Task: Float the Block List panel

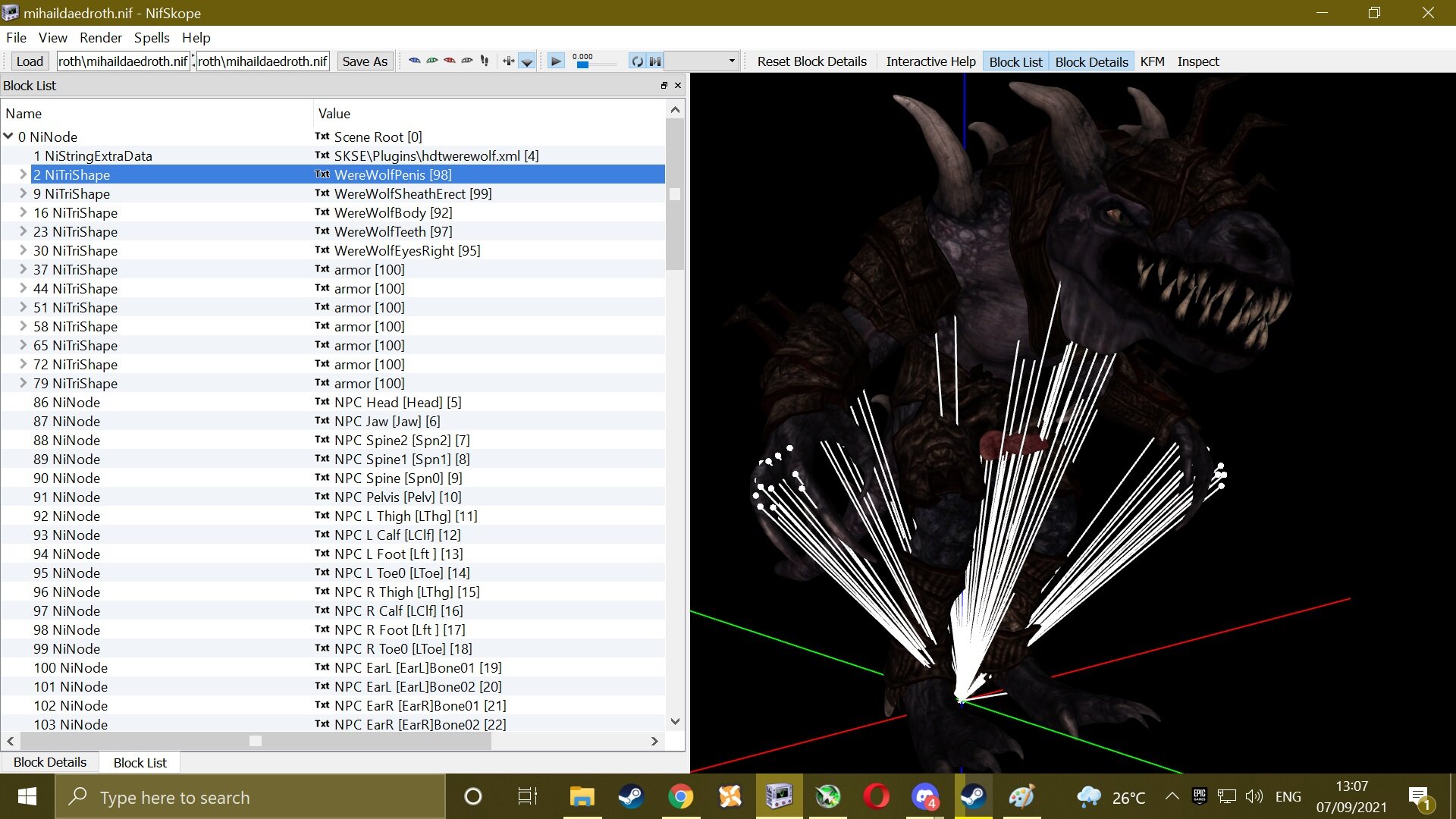Action: [664, 86]
